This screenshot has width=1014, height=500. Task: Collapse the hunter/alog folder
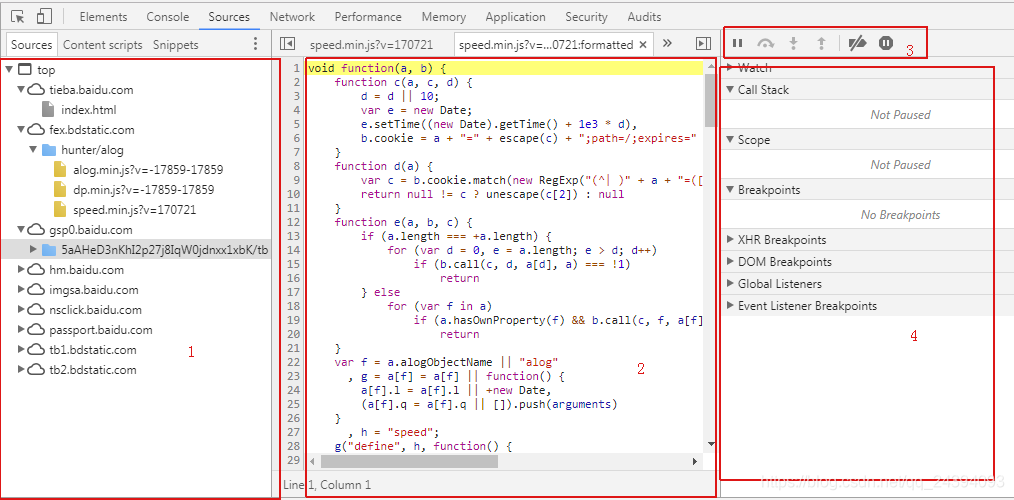tap(33, 150)
